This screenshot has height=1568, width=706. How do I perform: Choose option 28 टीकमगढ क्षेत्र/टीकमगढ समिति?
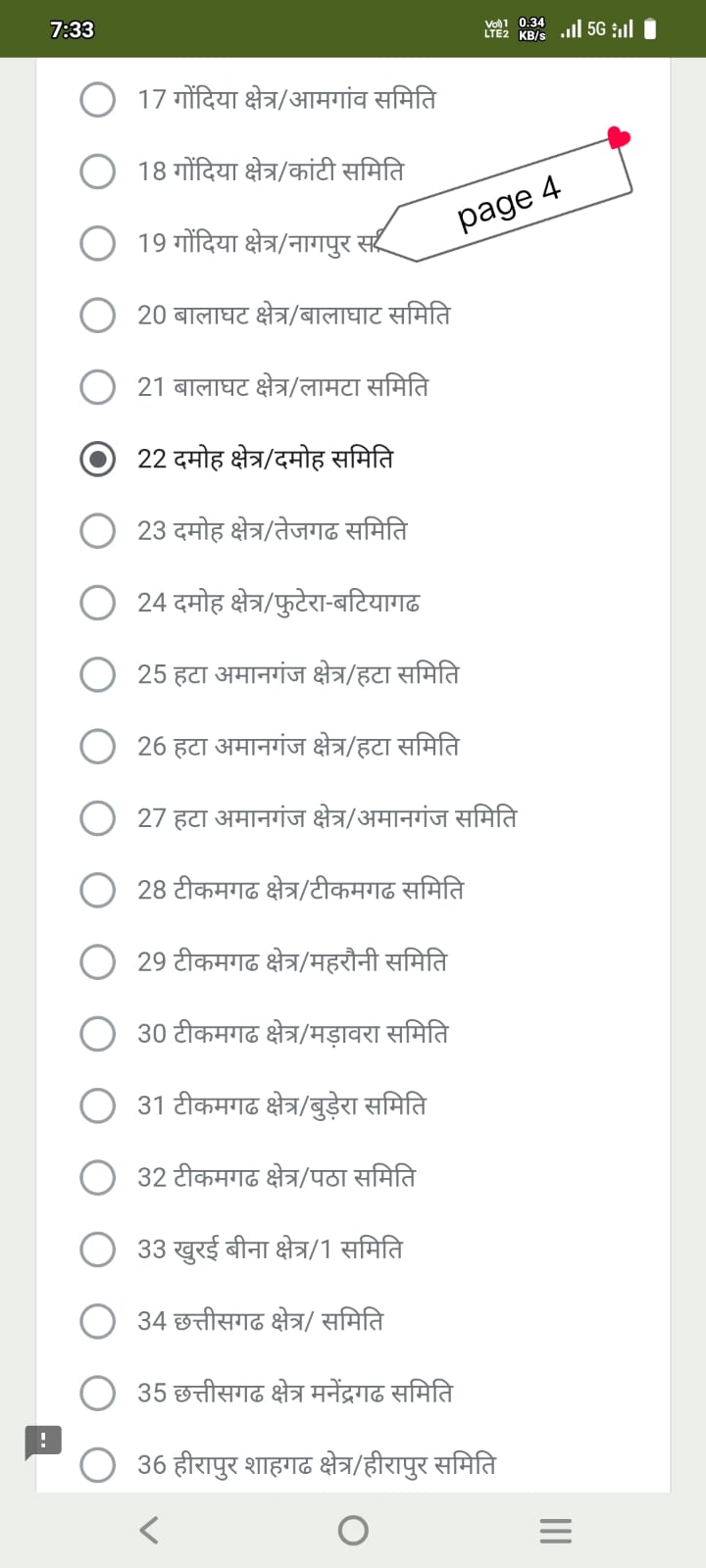[98, 890]
